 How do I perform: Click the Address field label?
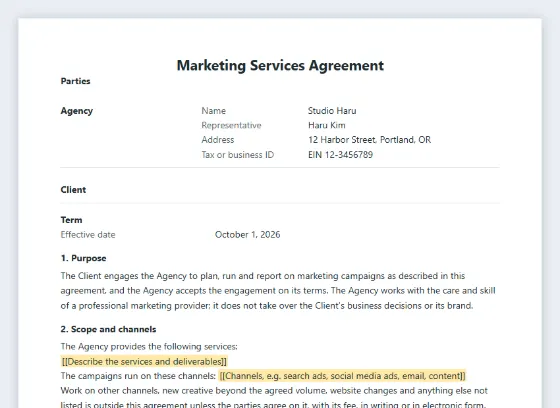(218, 140)
